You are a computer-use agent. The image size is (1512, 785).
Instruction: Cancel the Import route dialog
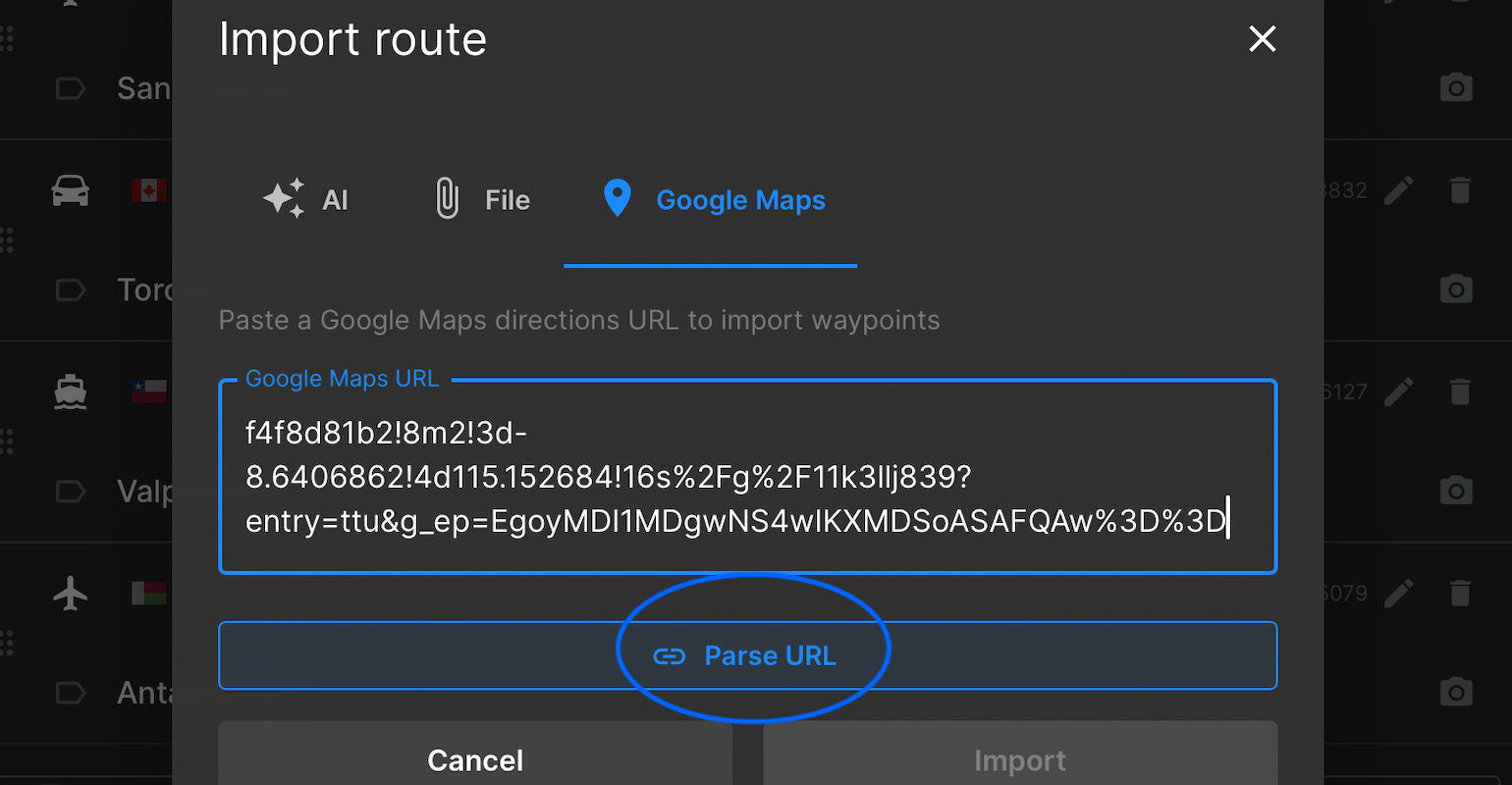pyautogui.click(x=475, y=759)
